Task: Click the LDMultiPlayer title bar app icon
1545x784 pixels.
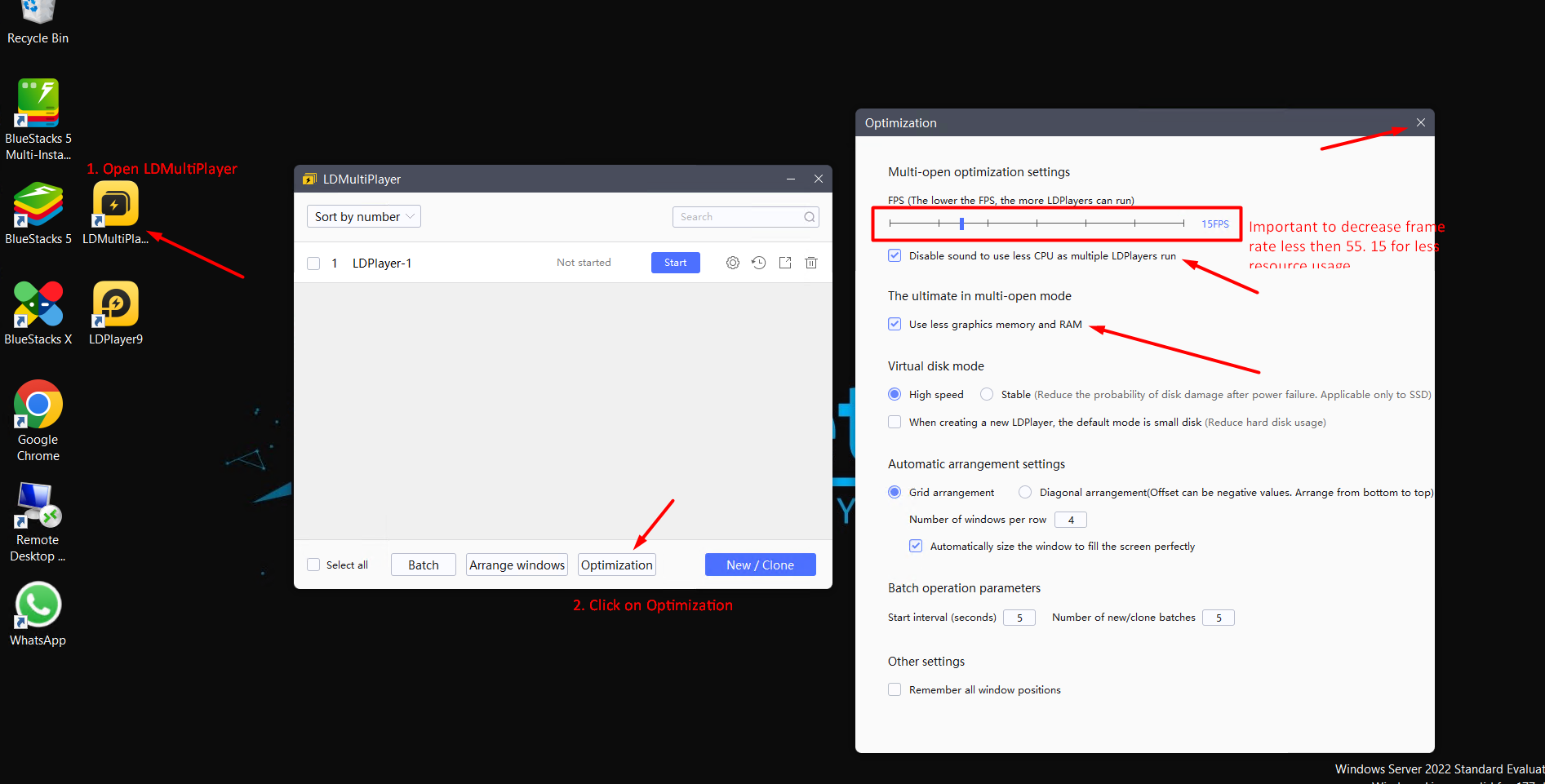Action: click(x=309, y=179)
